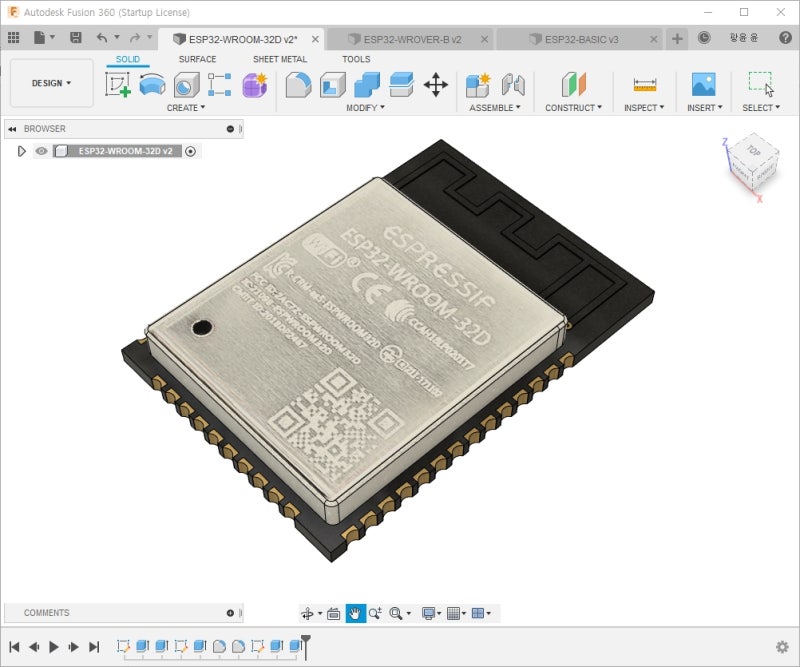Expand the CREATE menu
Screen dimensions: 800x667
186,108
